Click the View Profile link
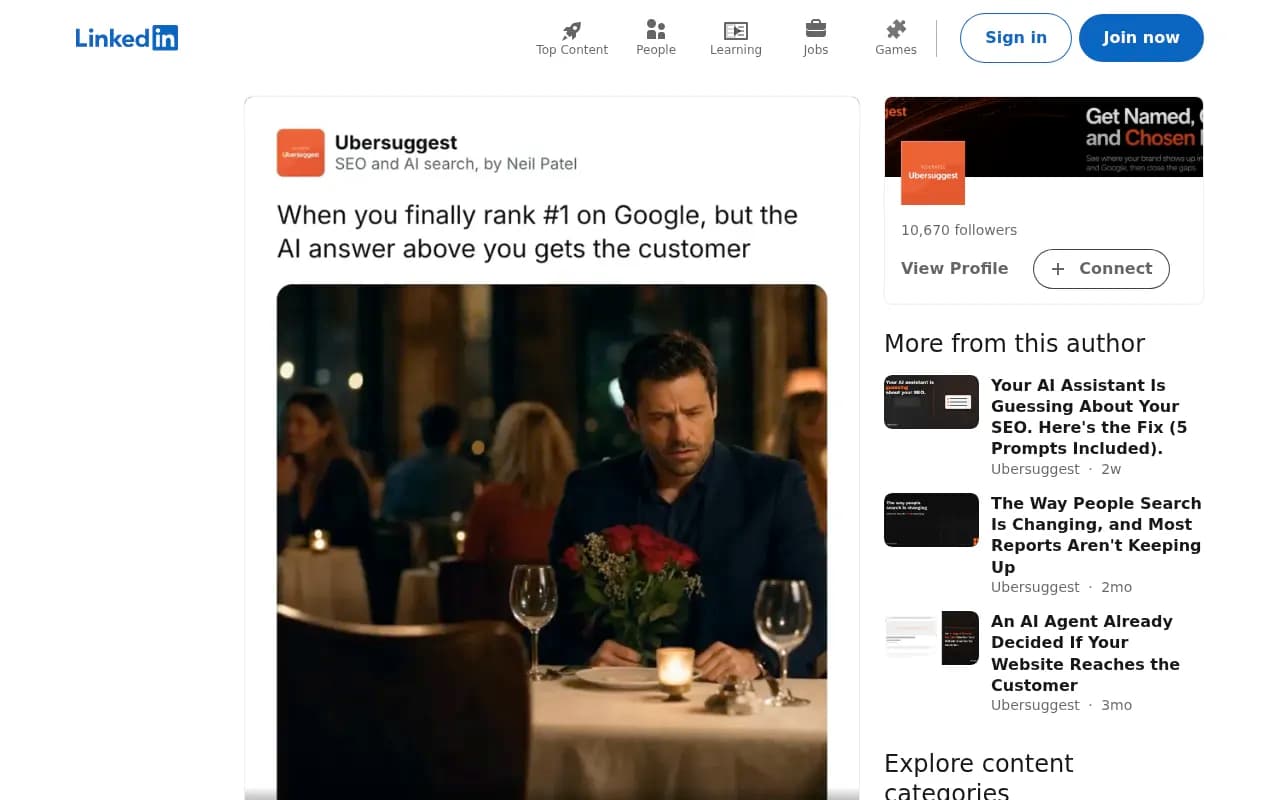 point(955,268)
